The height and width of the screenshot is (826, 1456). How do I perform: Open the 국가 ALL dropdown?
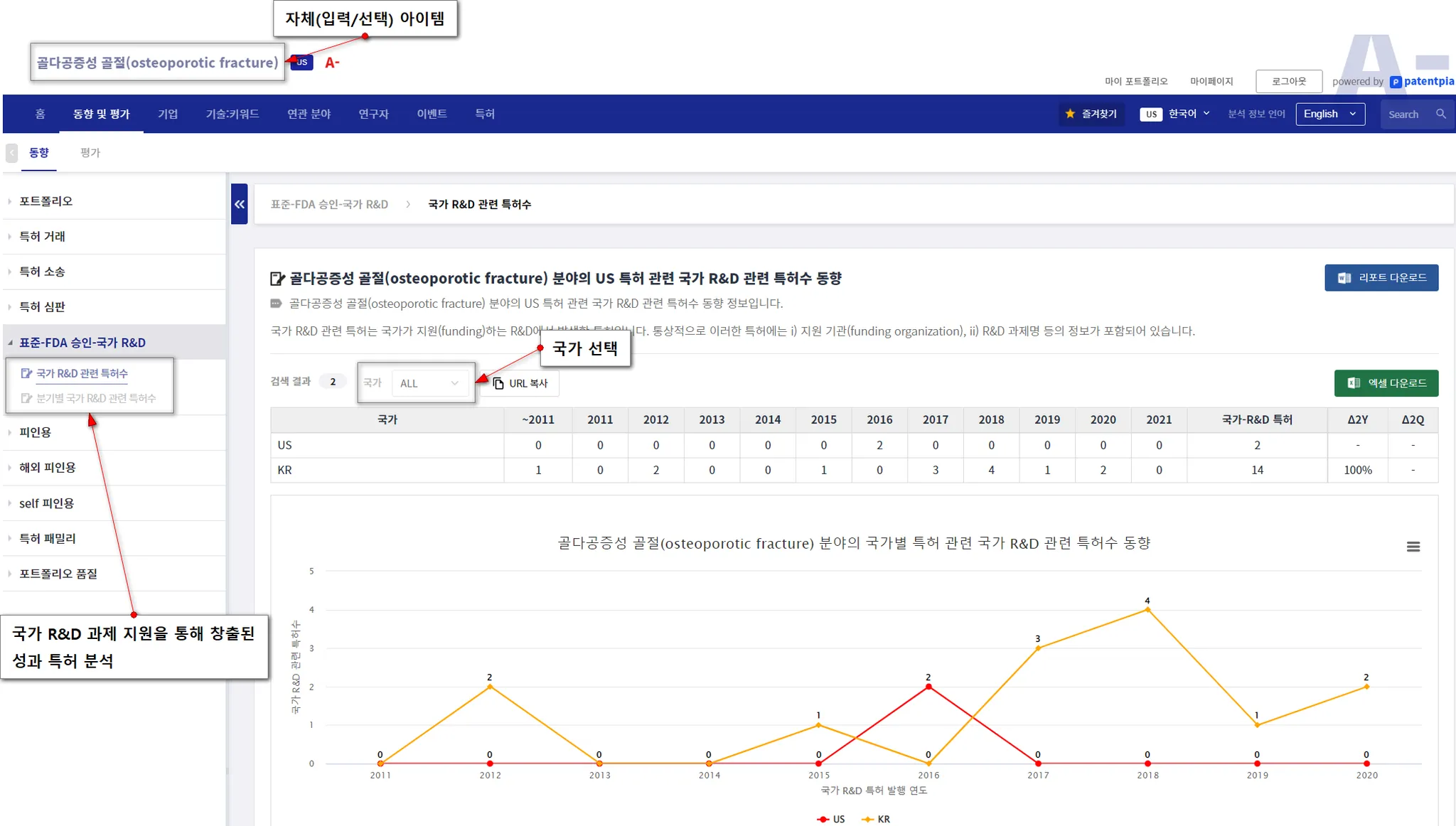pos(429,383)
